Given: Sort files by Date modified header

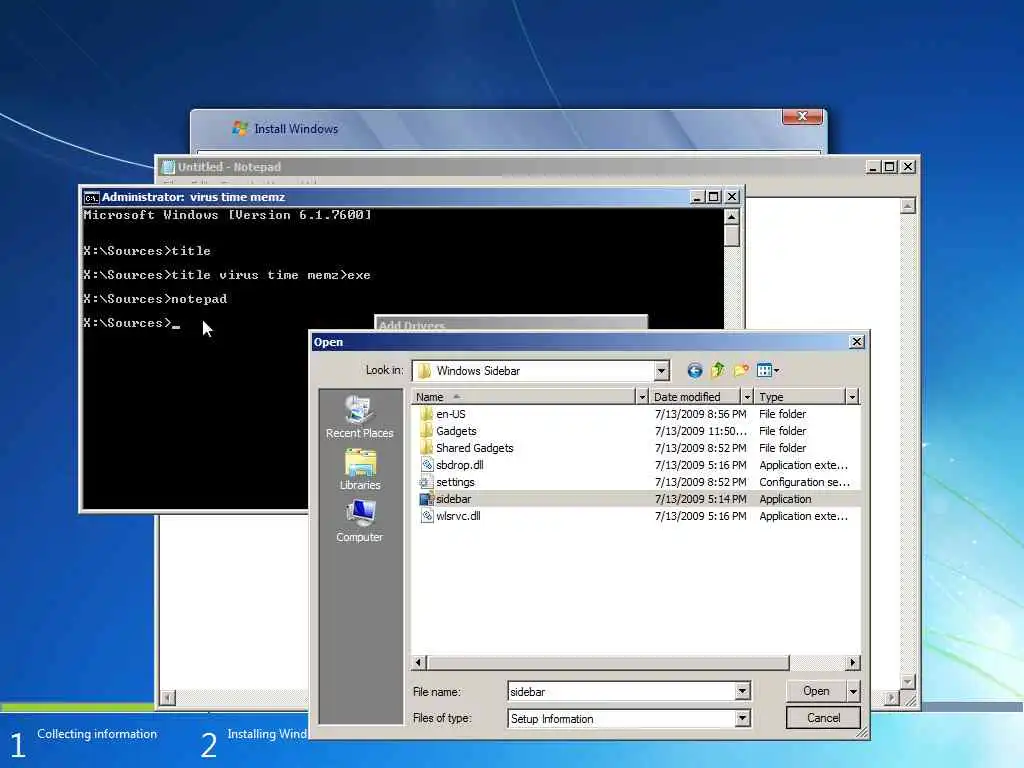Looking at the screenshot, I should pos(695,397).
